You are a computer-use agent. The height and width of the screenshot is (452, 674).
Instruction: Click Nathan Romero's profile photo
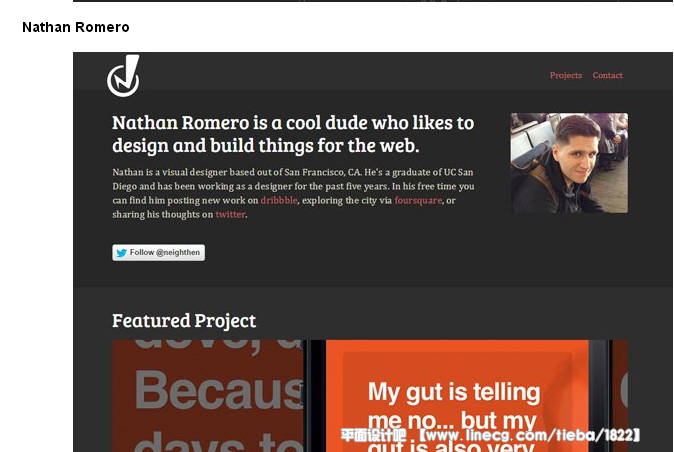click(x=569, y=163)
